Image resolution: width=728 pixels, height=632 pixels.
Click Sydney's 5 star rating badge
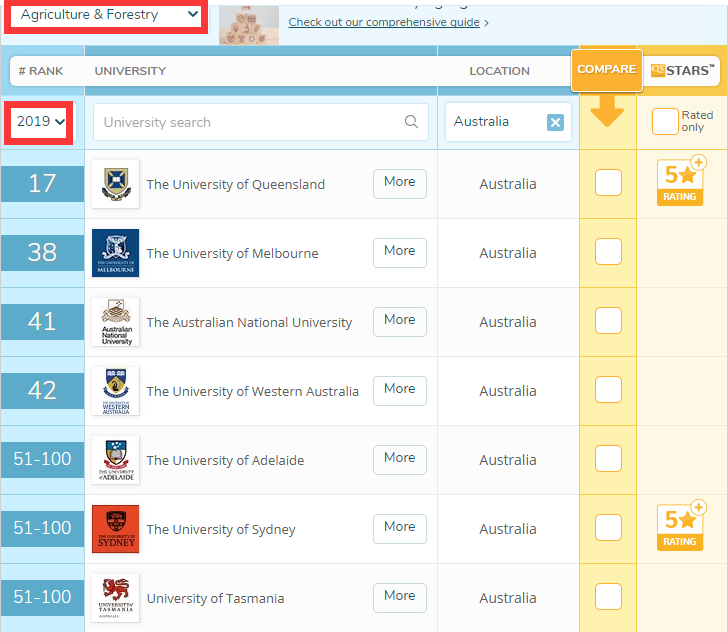coord(680,526)
